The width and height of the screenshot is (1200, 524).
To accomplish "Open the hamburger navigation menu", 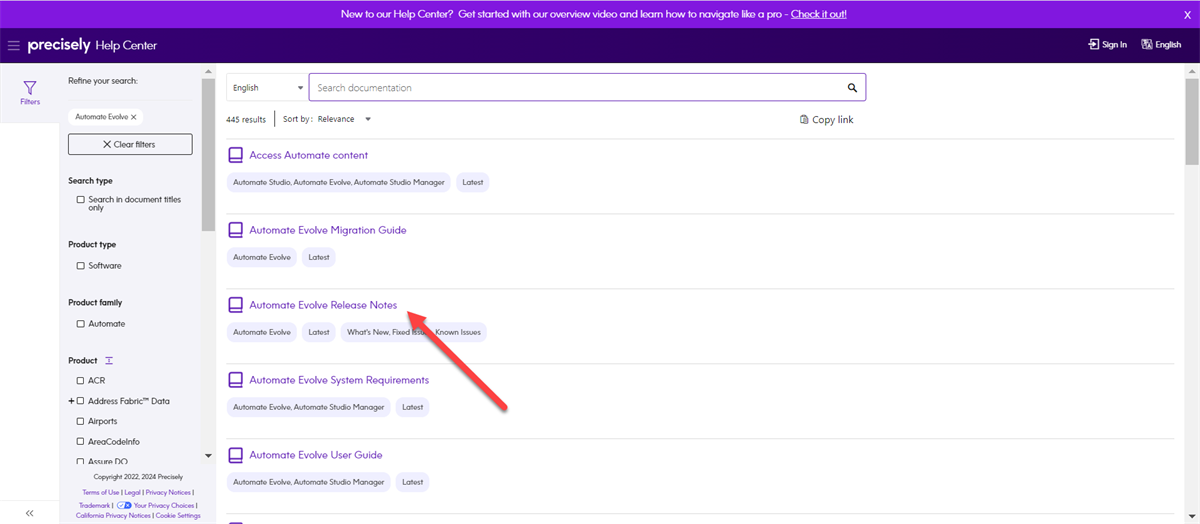I will [x=13, y=46].
